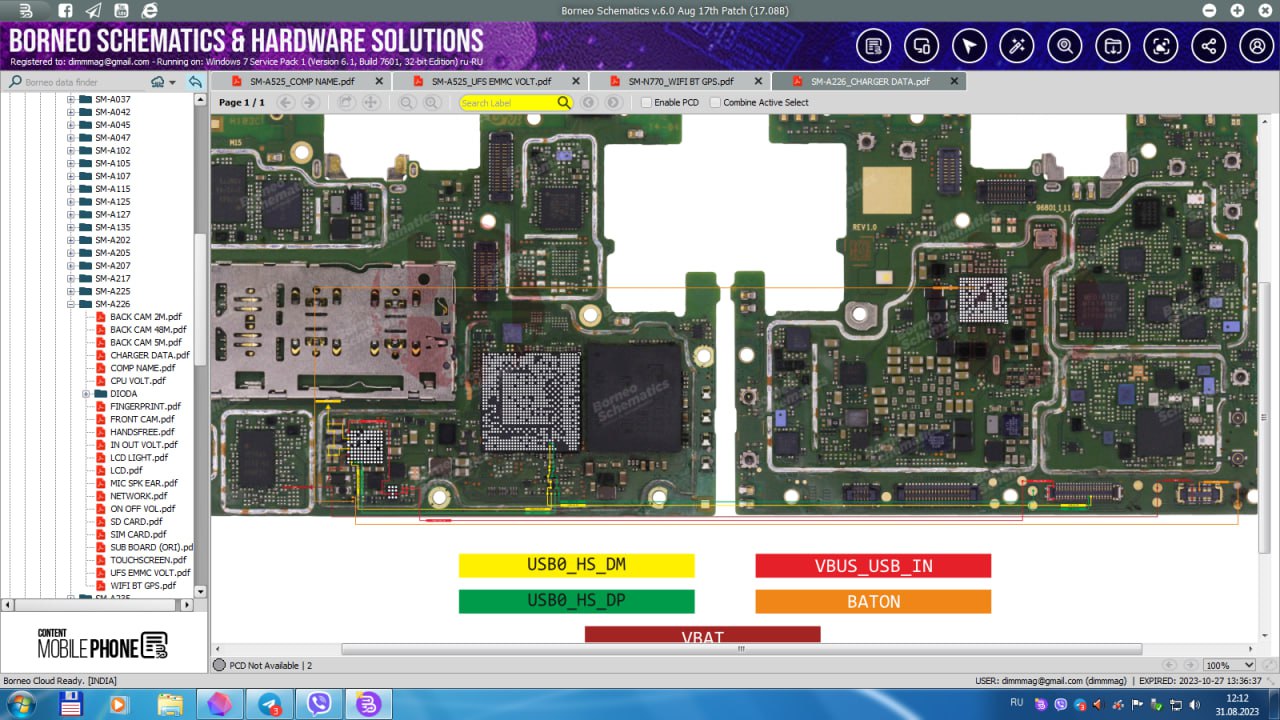Expand the SM-A107 folder node
This screenshot has width=1280, height=720.
[x=71, y=176]
